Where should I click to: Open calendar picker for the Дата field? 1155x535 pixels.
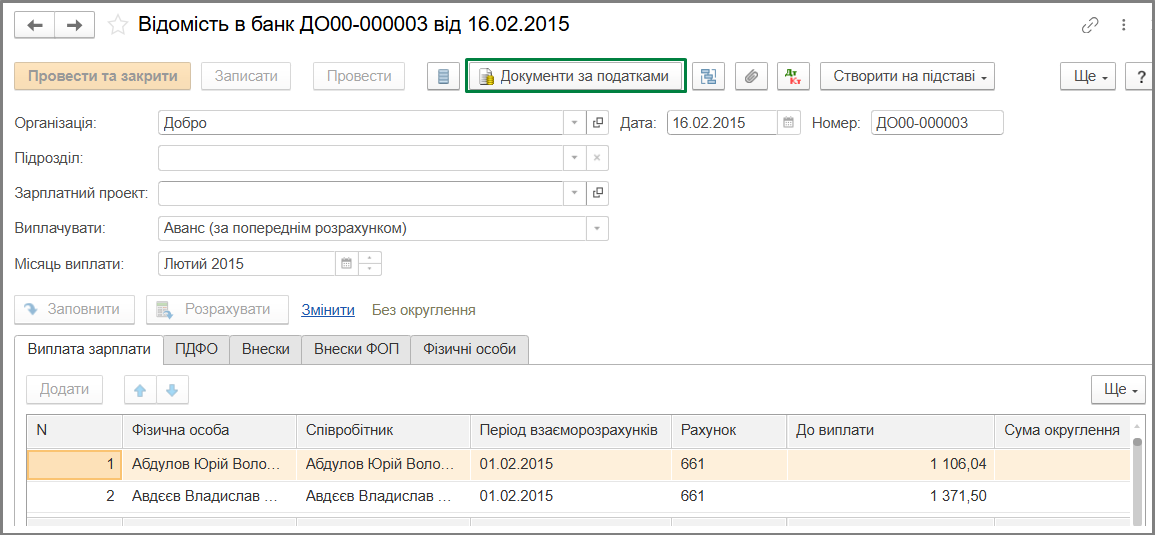coord(789,123)
